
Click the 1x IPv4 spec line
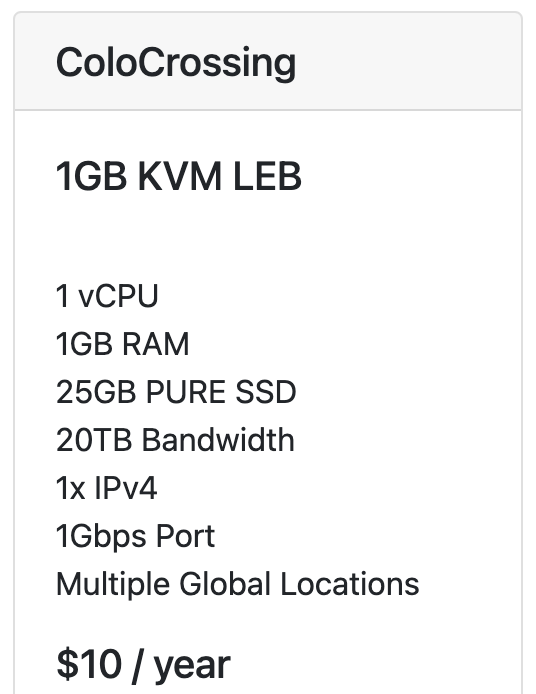(x=106, y=488)
